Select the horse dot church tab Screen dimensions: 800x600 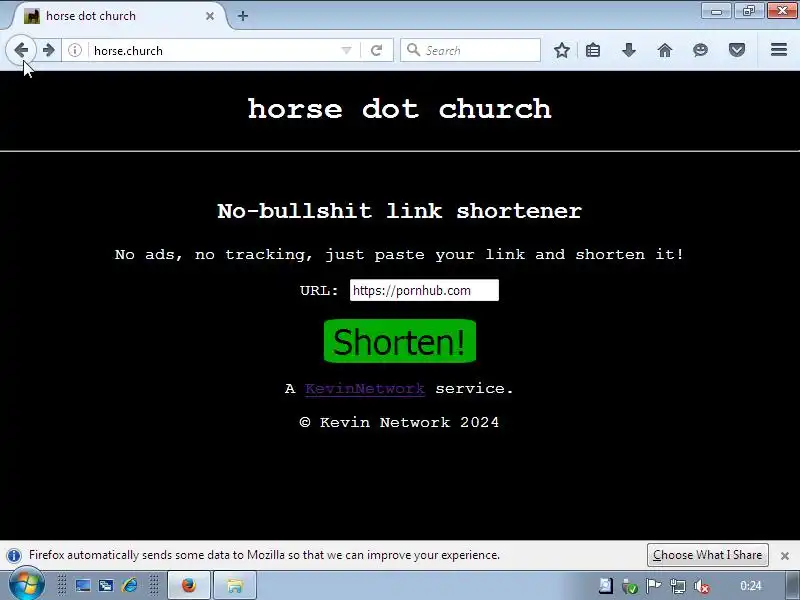pos(120,16)
